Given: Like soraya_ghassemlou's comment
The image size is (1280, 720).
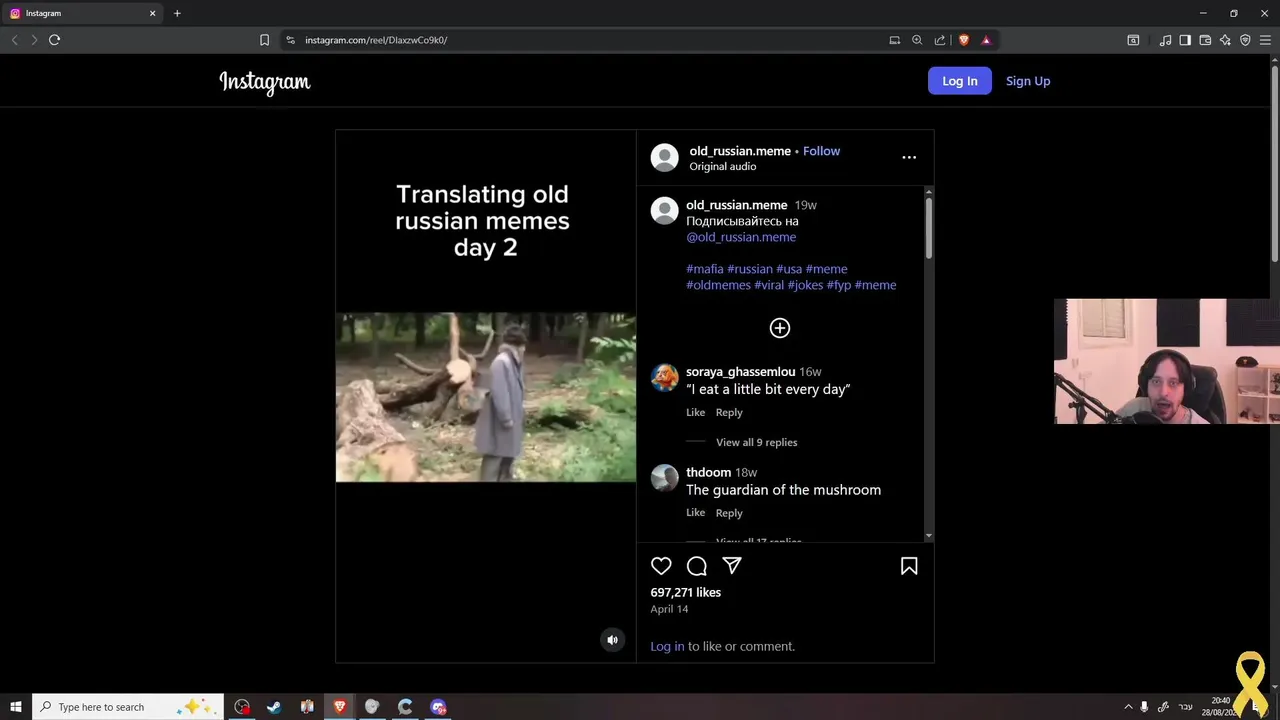Looking at the screenshot, I should pos(696,413).
